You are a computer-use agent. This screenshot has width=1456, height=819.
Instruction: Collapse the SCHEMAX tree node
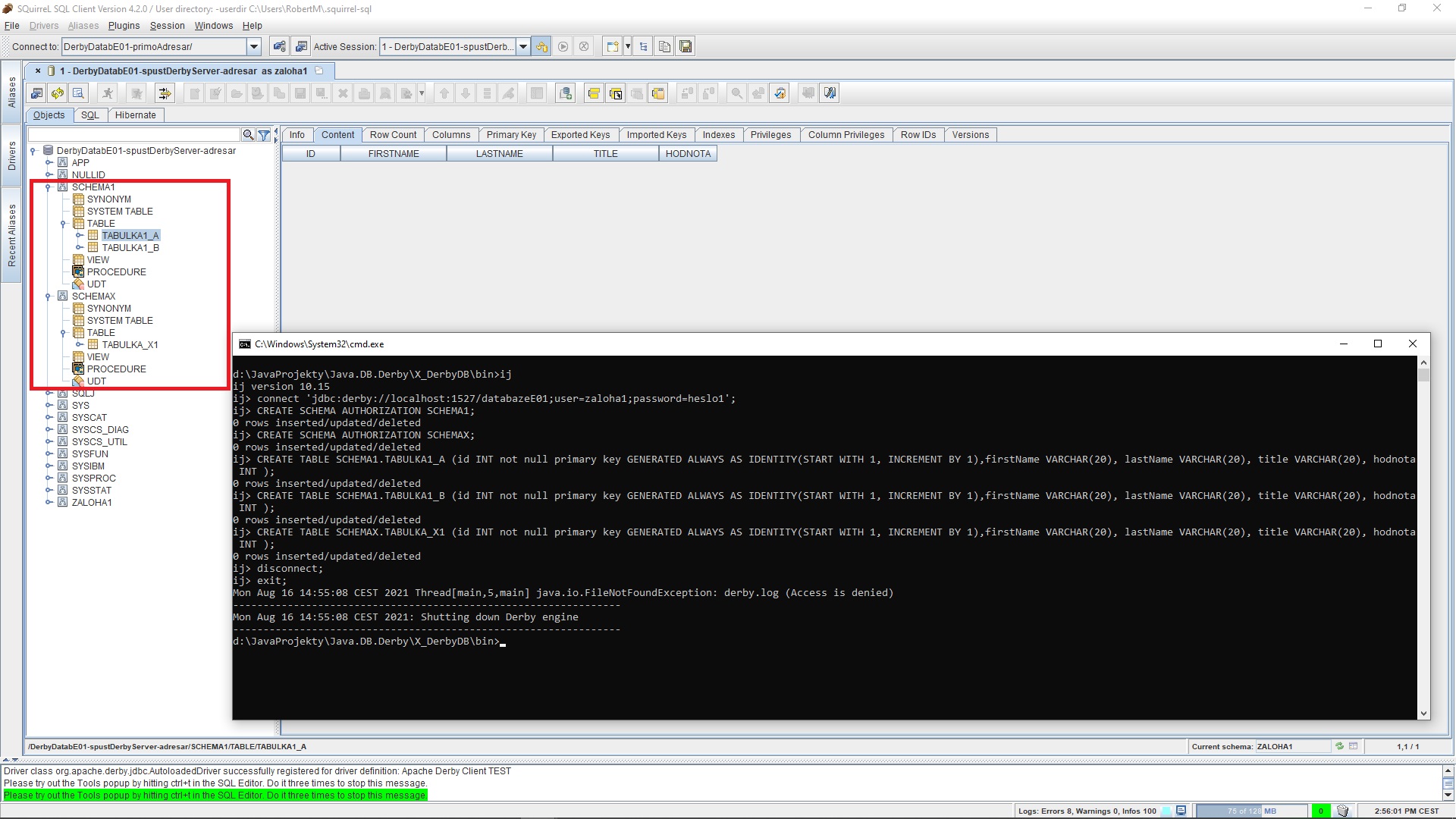(x=48, y=297)
